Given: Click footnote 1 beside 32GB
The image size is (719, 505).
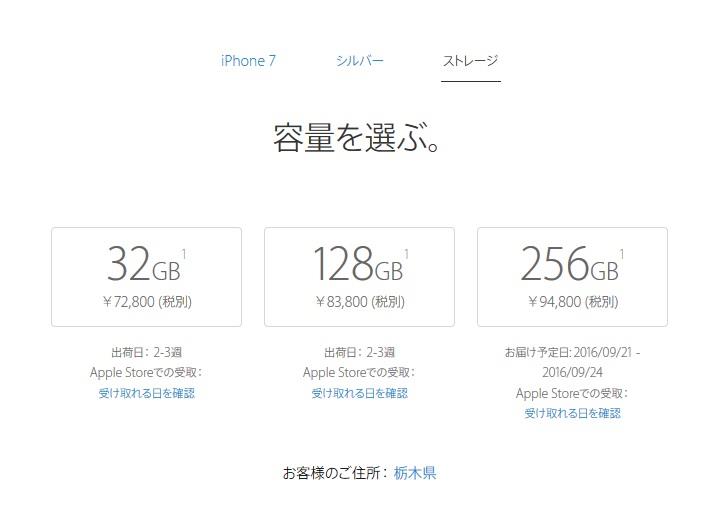Looking at the screenshot, I should pos(184,254).
